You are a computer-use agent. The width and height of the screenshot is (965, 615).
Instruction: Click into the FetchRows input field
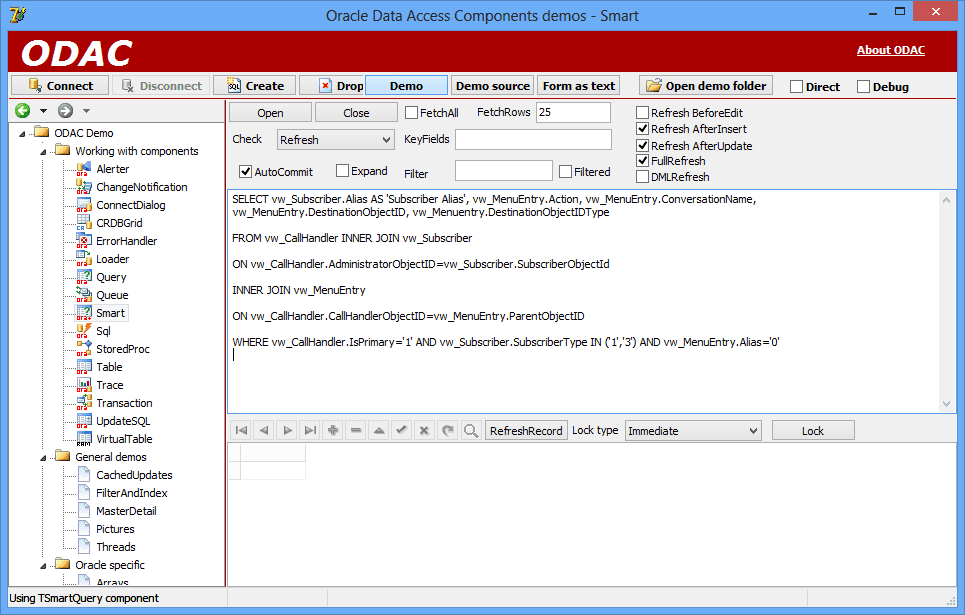pos(573,112)
